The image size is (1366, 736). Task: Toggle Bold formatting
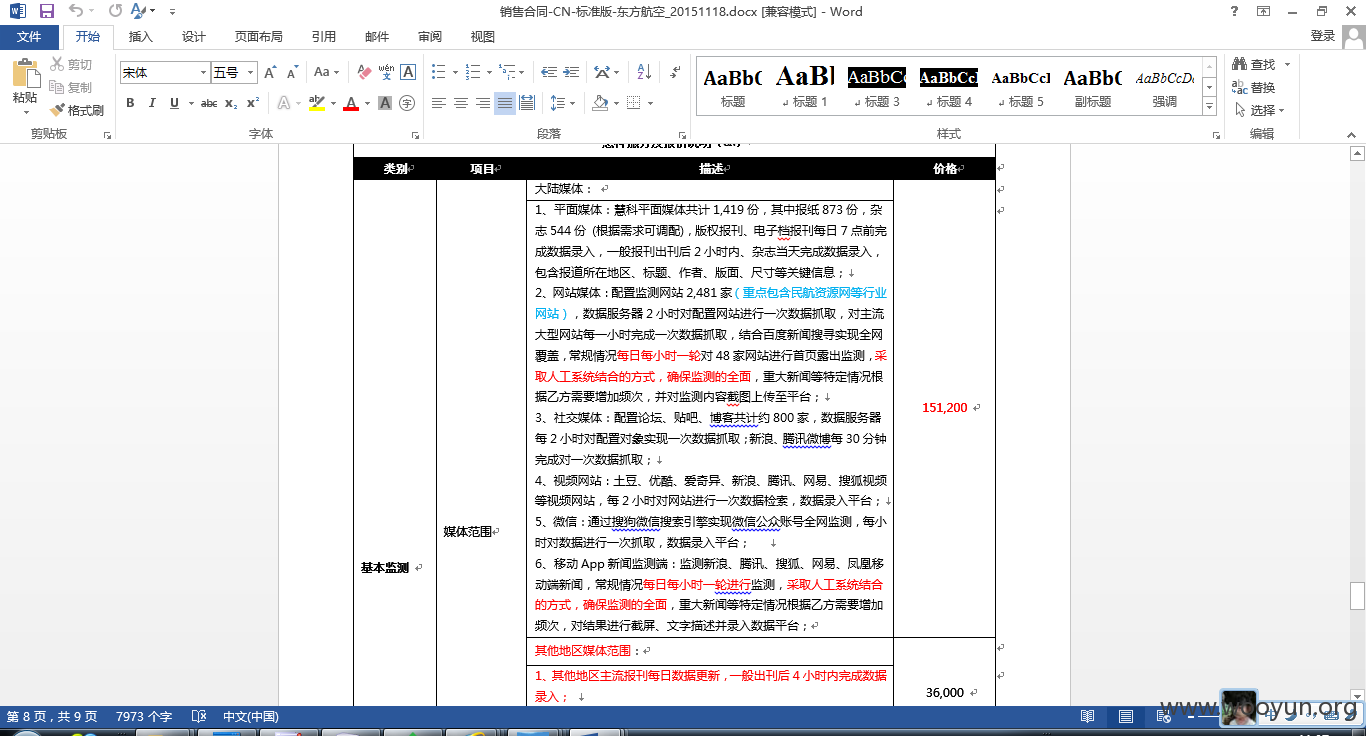point(130,103)
